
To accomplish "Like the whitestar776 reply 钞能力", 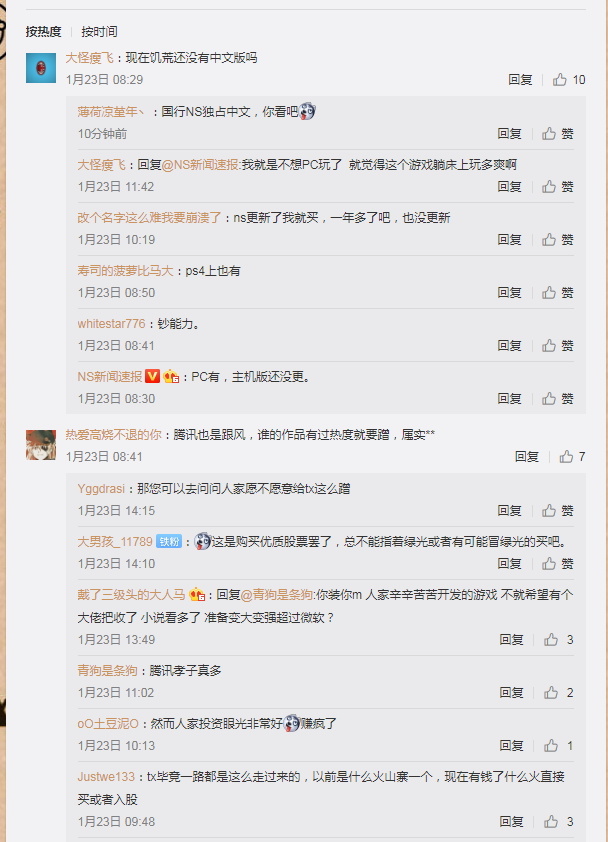I will coord(558,346).
